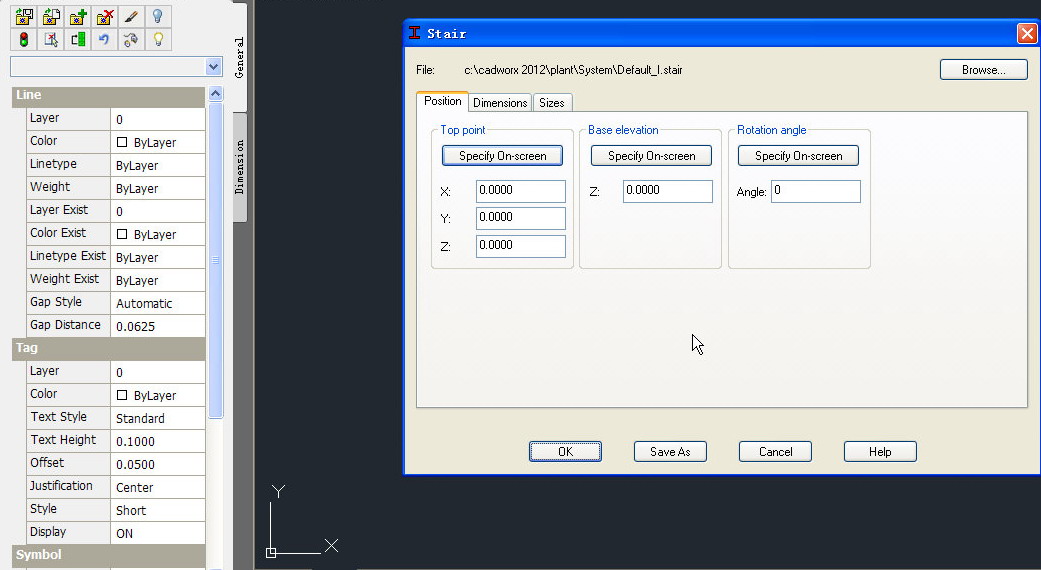Confirm the Stair dialog with OK

tap(565, 452)
